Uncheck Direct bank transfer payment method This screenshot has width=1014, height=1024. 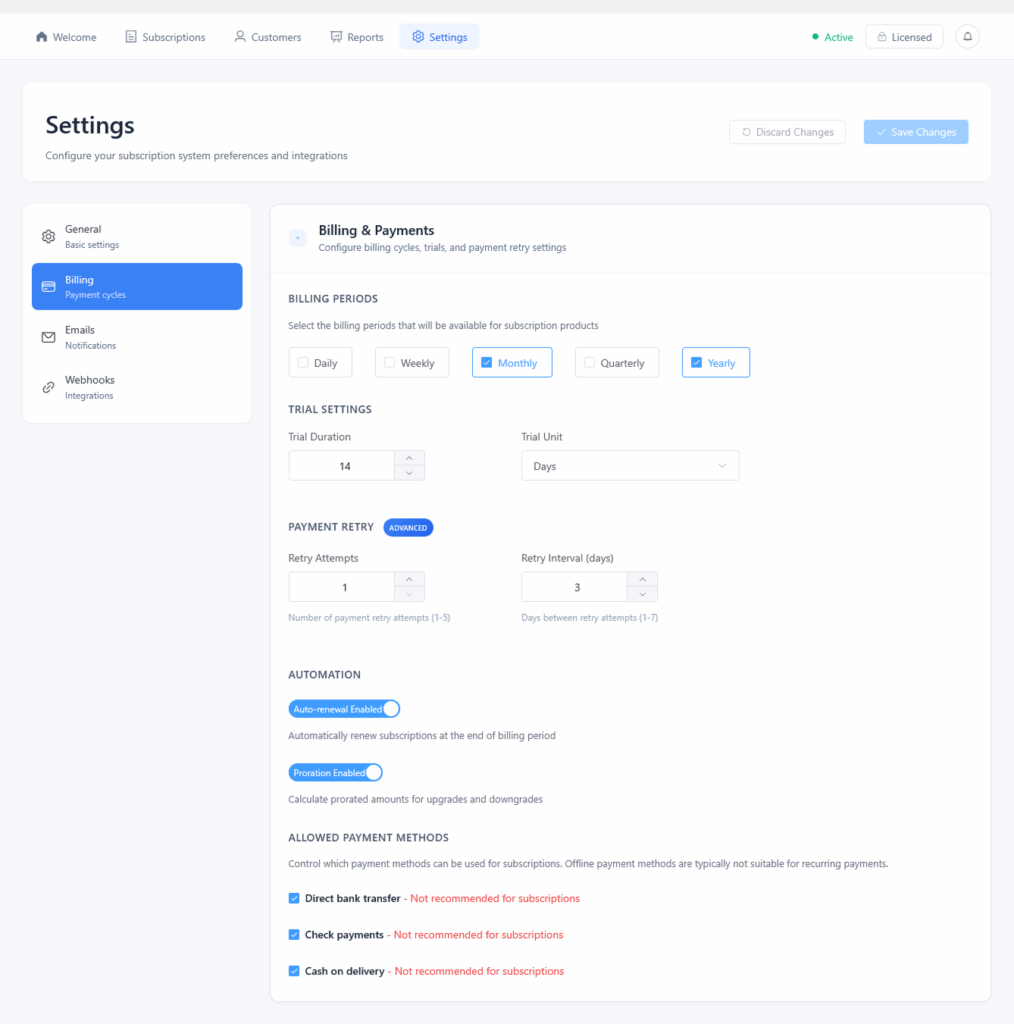[x=294, y=898]
